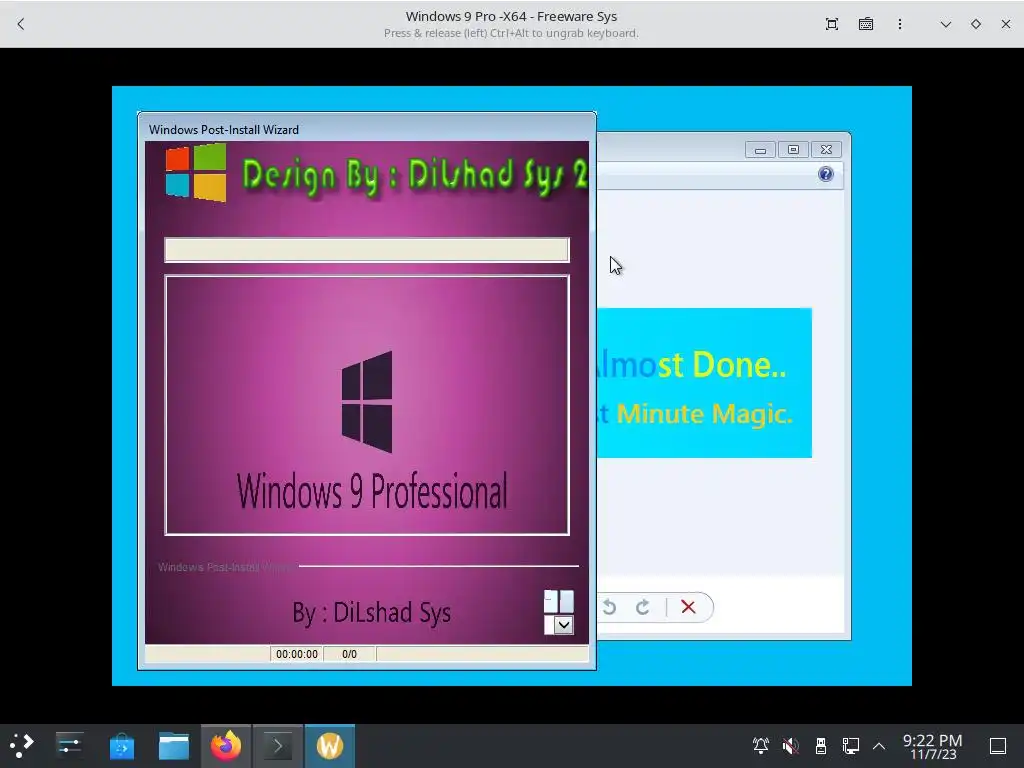Open the KDE application launcher
Image resolution: width=1024 pixels, height=768 pixels.
click(x=22, y=746)
